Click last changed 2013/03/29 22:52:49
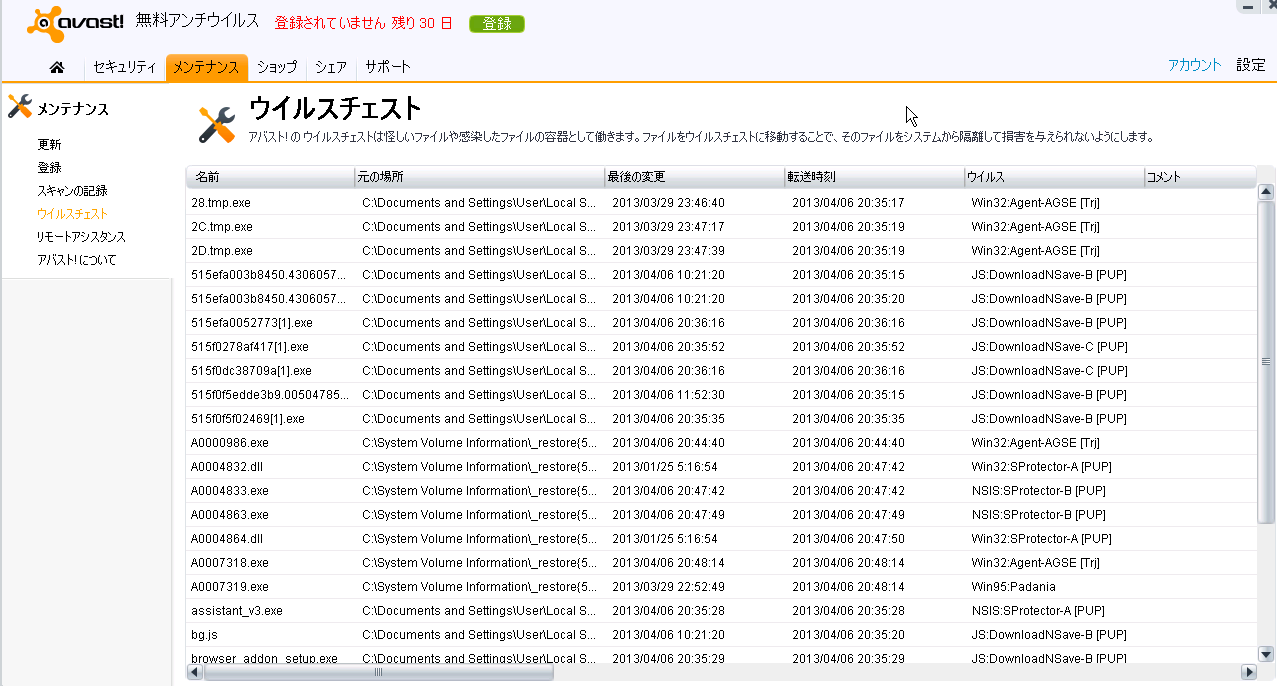 pos(668,587)
